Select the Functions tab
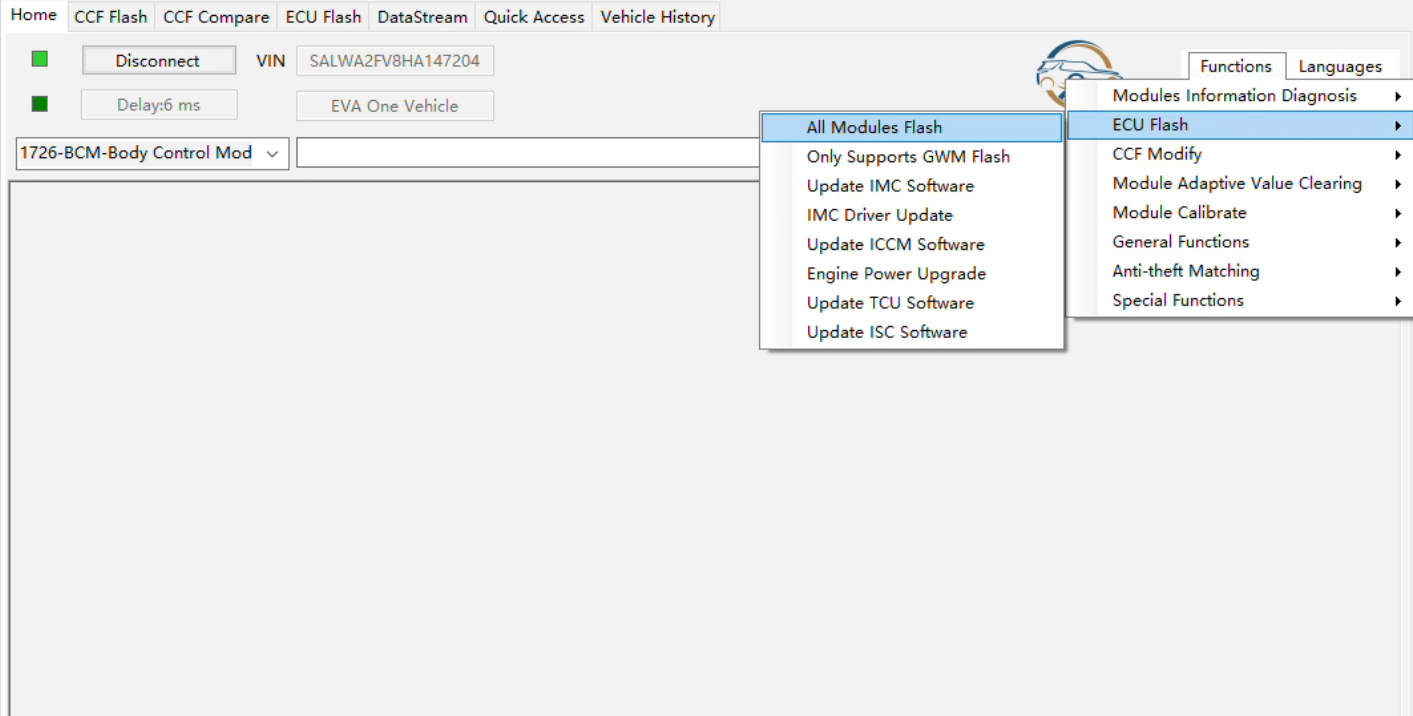The image size is (1413, 716). click(x=1236, y=66)
